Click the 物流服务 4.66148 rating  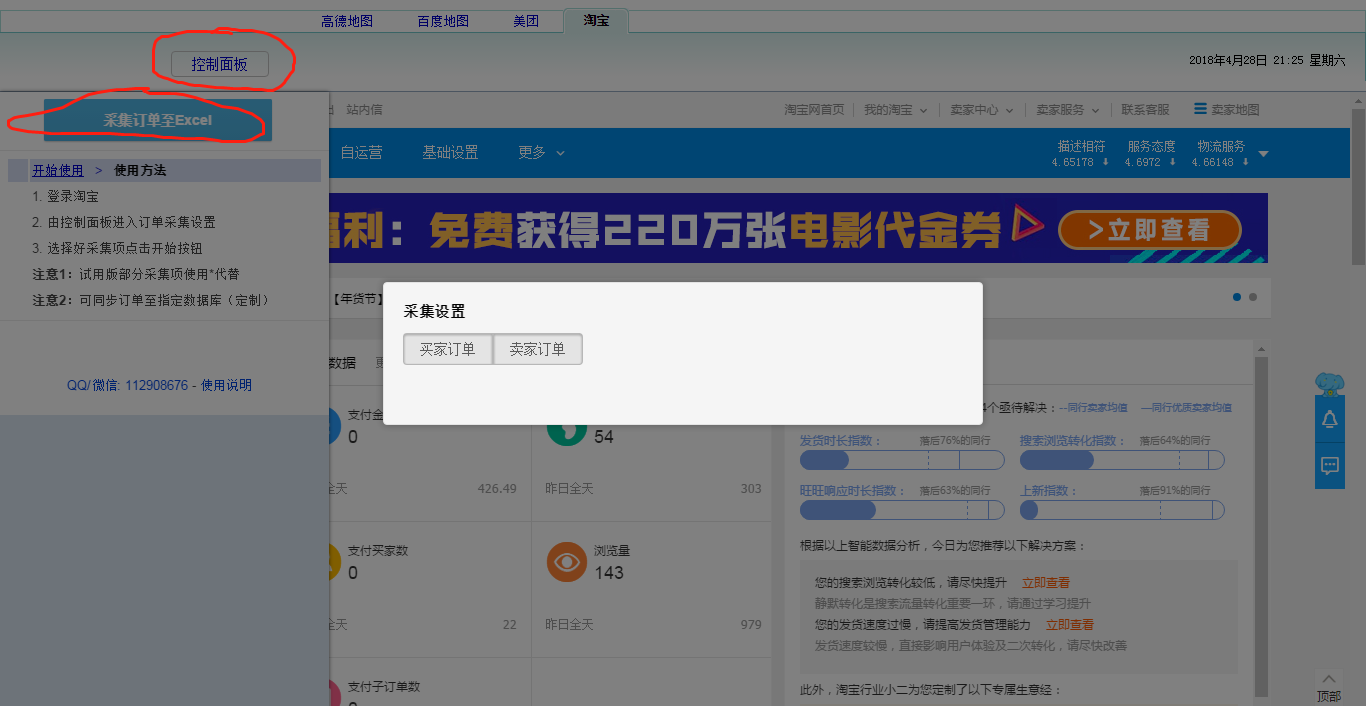(x=1221, y=154)
